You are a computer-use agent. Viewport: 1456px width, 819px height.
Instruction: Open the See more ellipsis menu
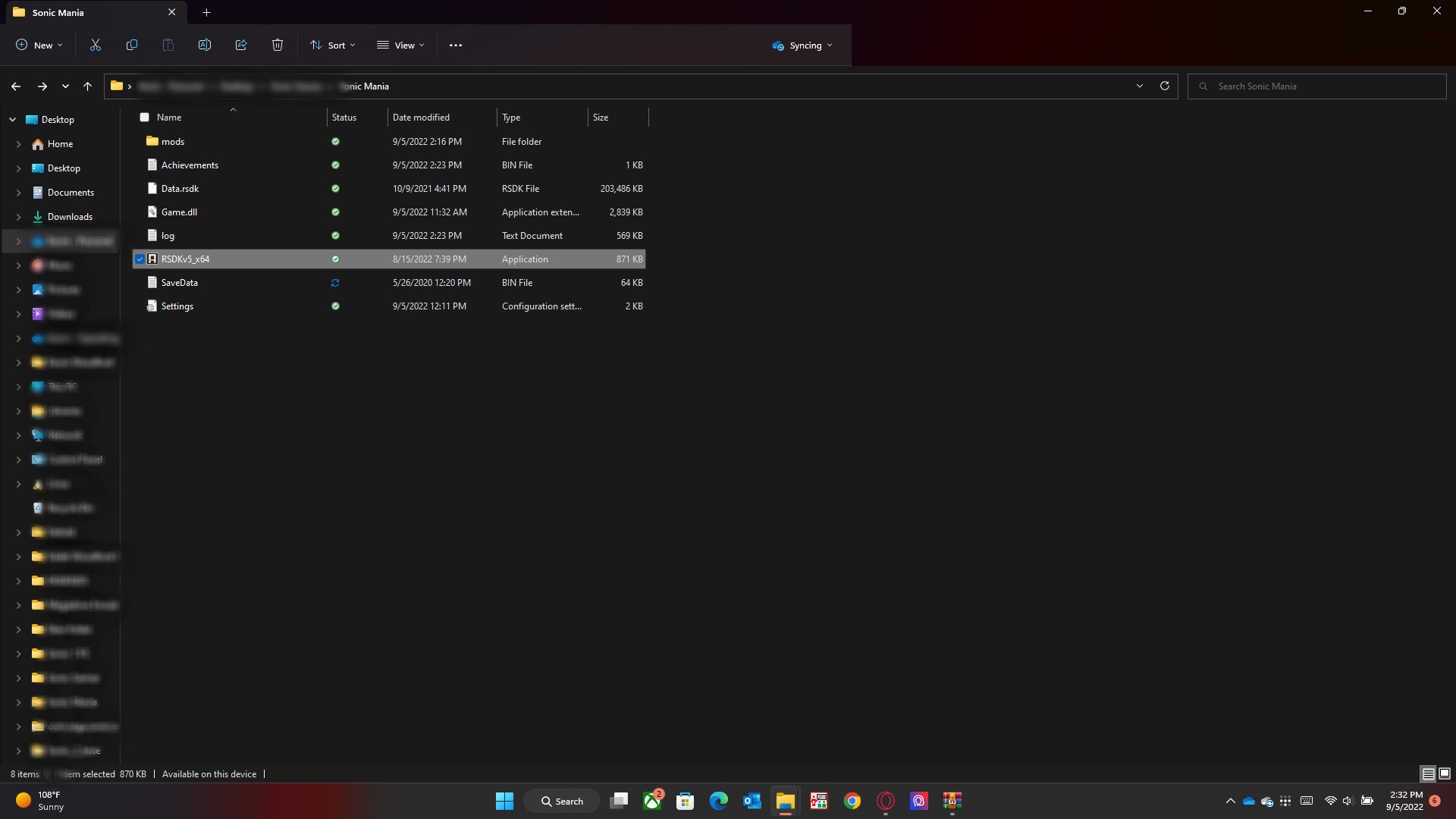456,45
